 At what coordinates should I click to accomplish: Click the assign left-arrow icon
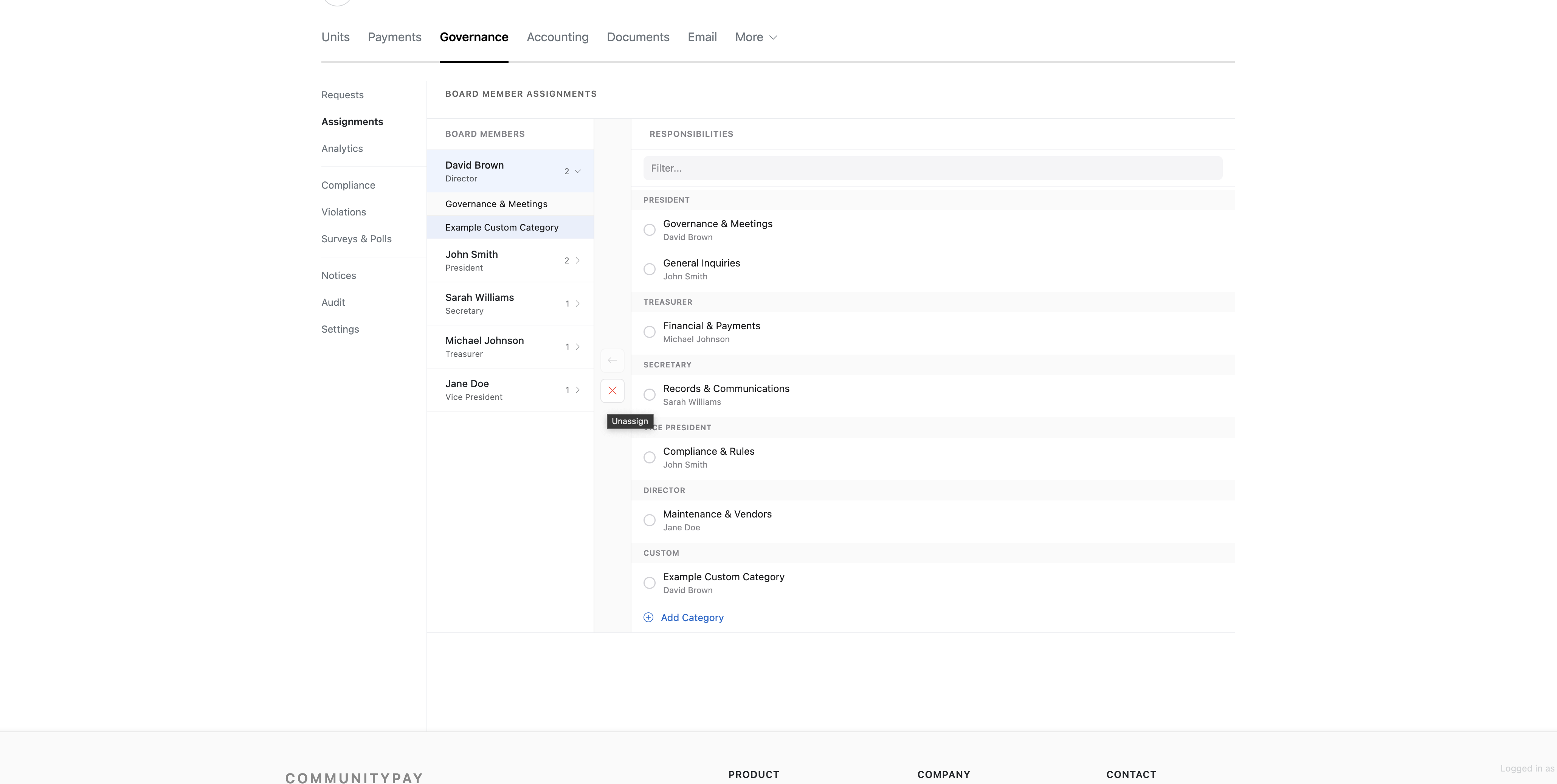tap(612, 360)
